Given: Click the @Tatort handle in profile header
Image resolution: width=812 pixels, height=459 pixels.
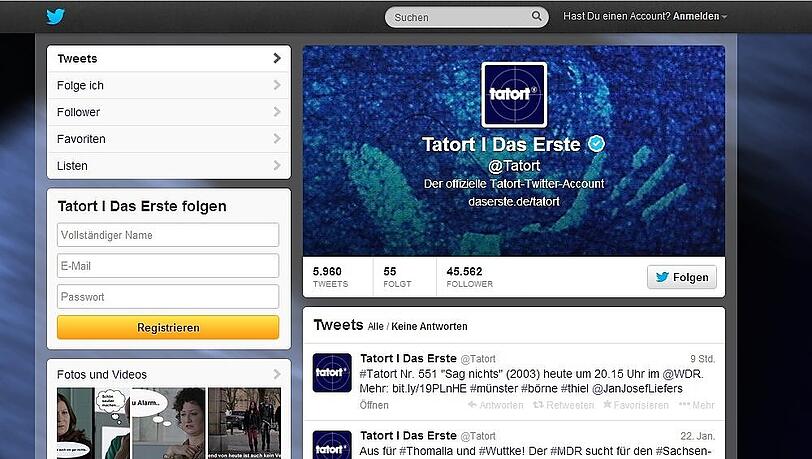Looking at the screenshot, I should point(514,166).
